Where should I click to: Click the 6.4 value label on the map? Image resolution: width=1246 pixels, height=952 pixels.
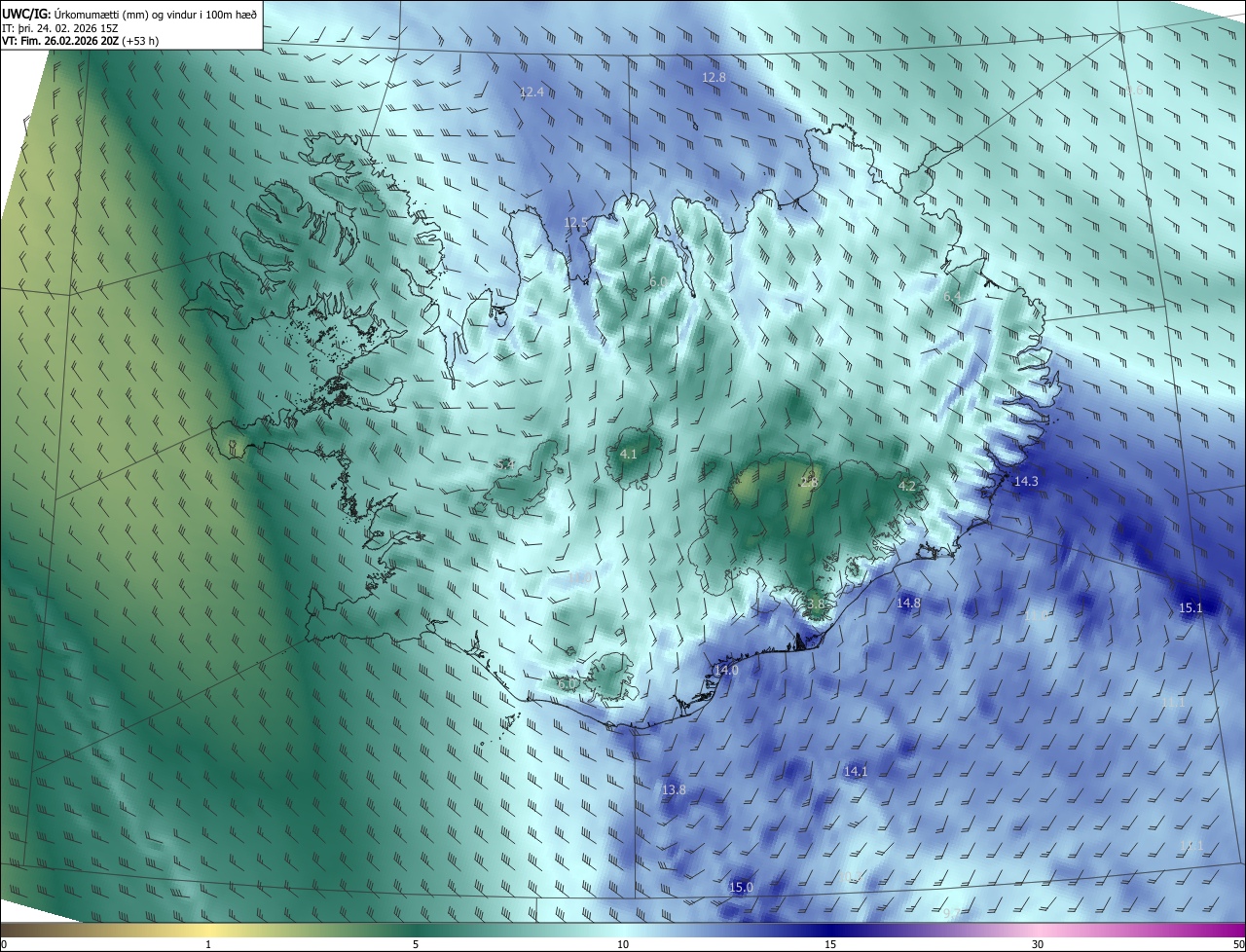coord(952,296)
